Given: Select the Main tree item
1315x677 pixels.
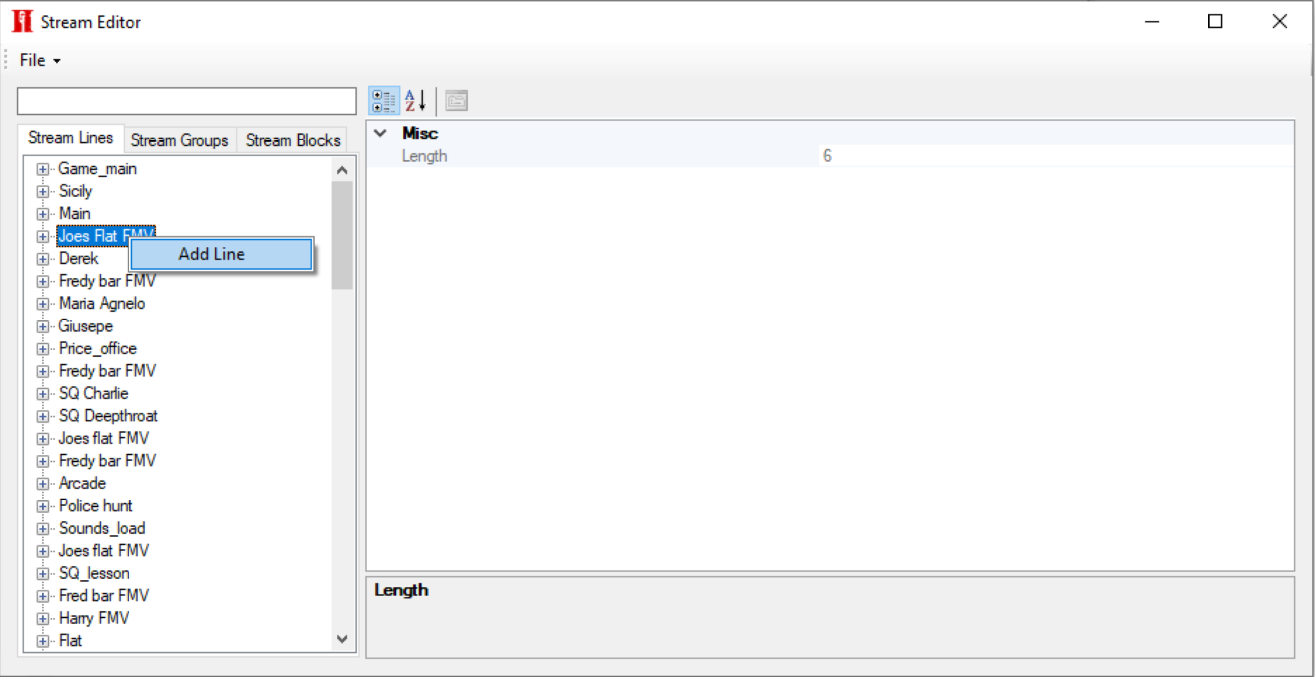Looking at the screenshot, I should pos(74,214).
